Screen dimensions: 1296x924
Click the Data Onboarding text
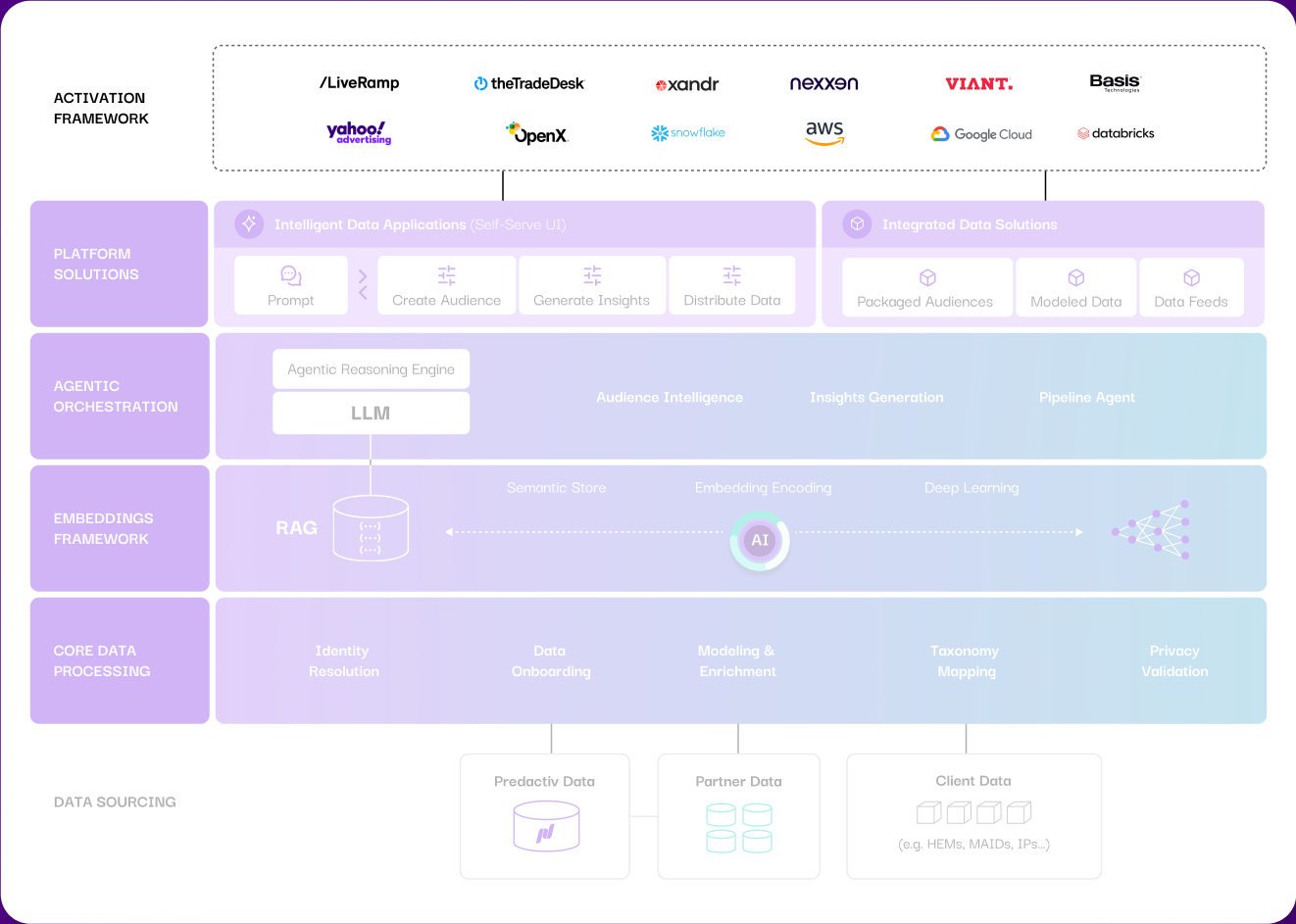coord(551,660)
